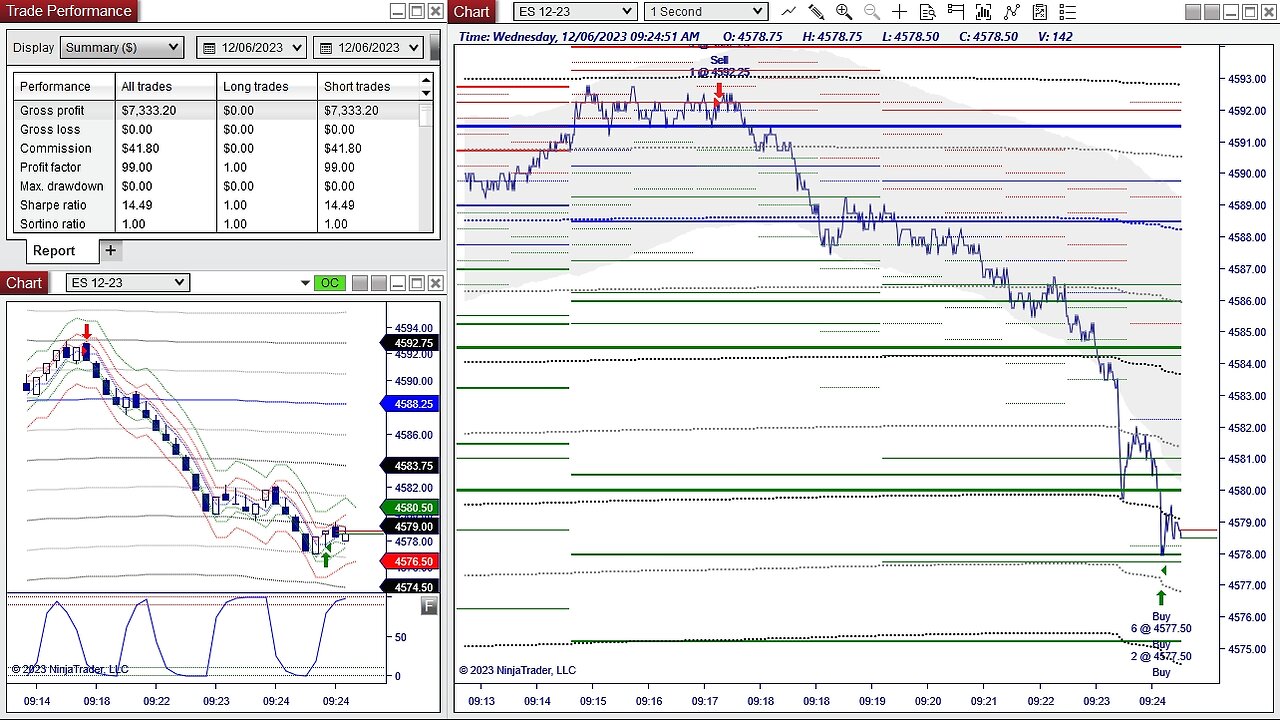1280x720 pixels.
Task: Click the green buy arrow on small chart
Action: [325, 558]
